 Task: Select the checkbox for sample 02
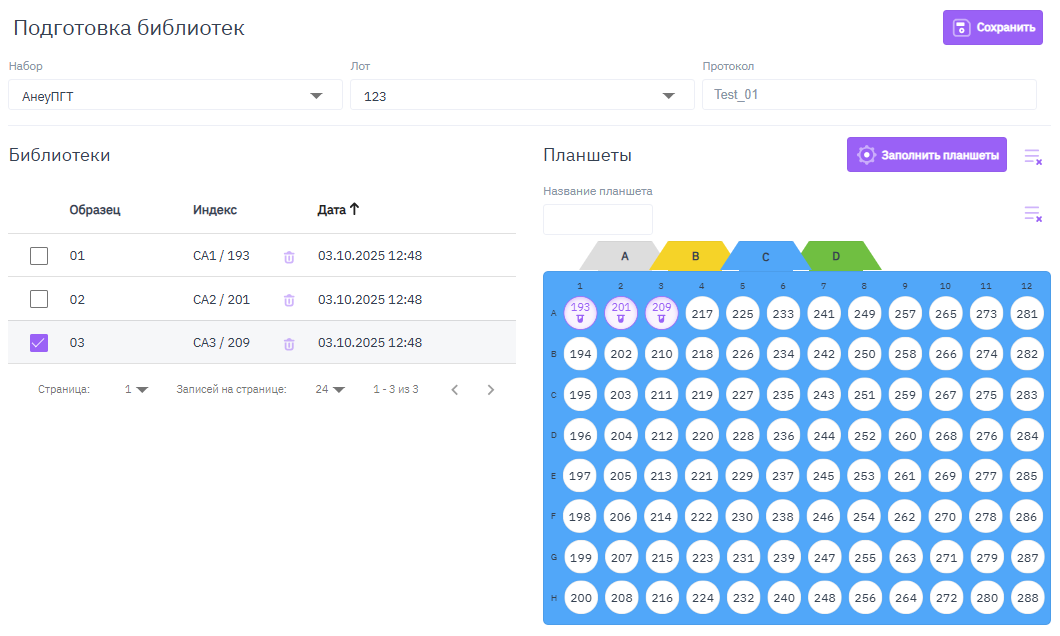tap(39, 299)
